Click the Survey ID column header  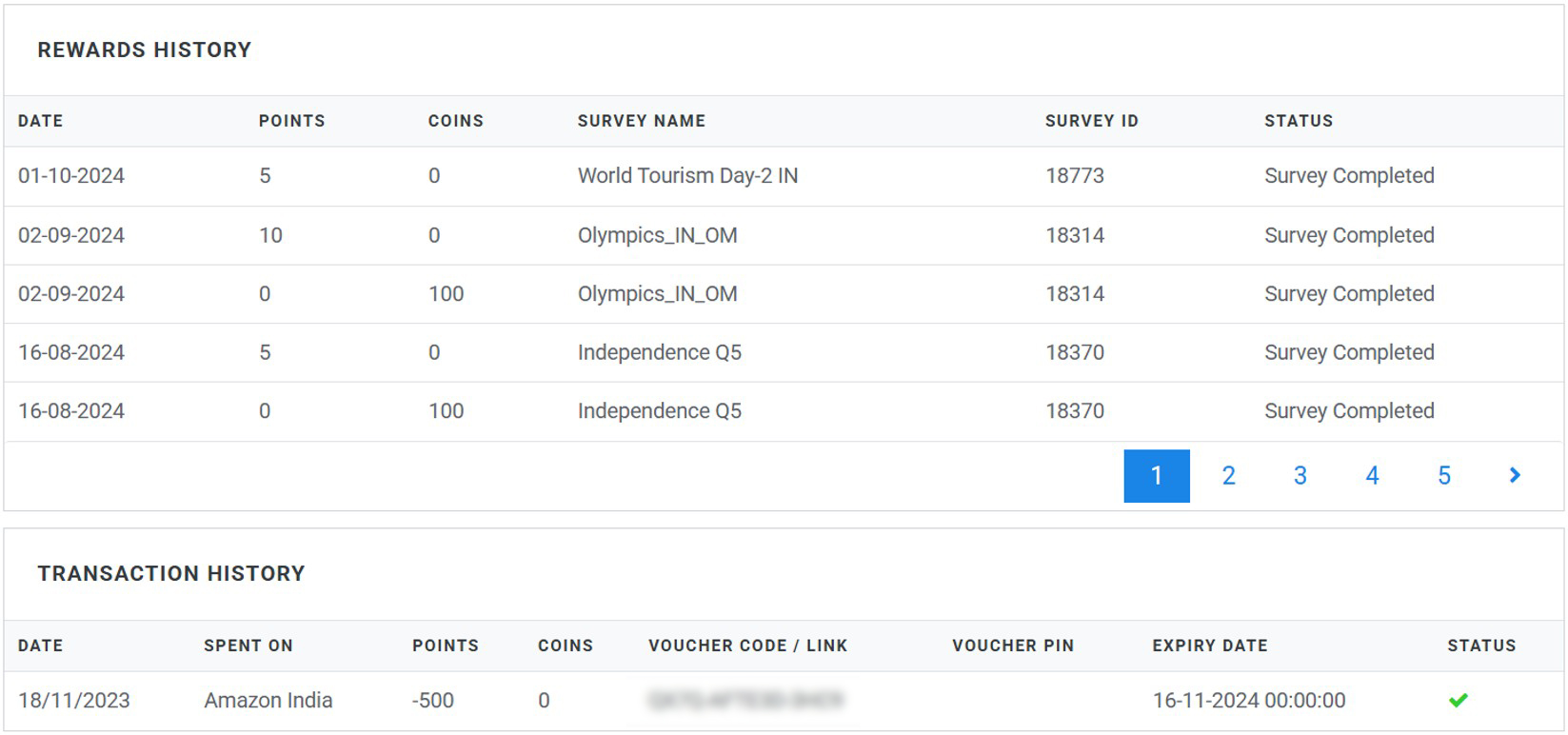[1091, 121]
